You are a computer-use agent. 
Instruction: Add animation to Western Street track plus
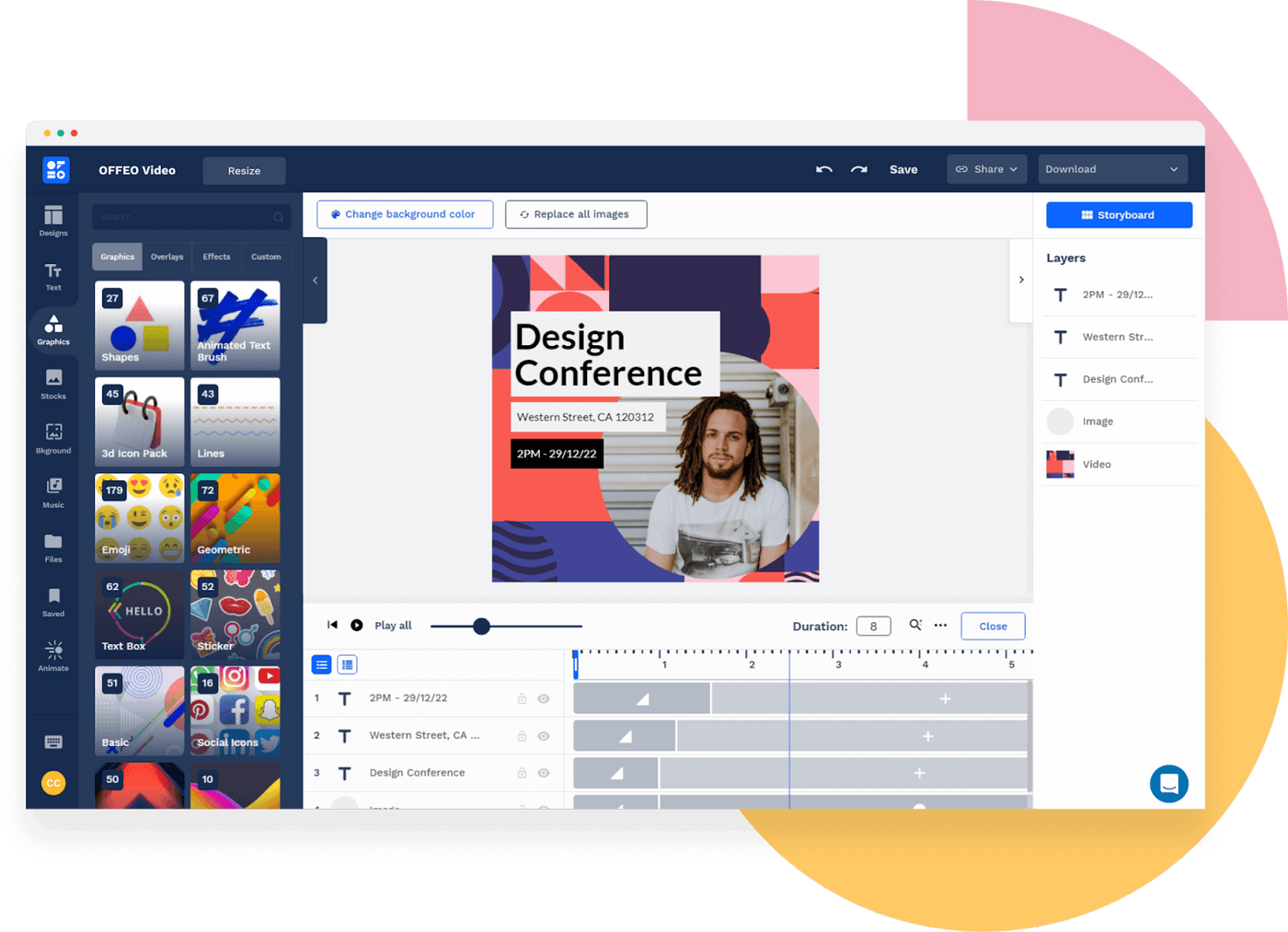tap(927, 736)
